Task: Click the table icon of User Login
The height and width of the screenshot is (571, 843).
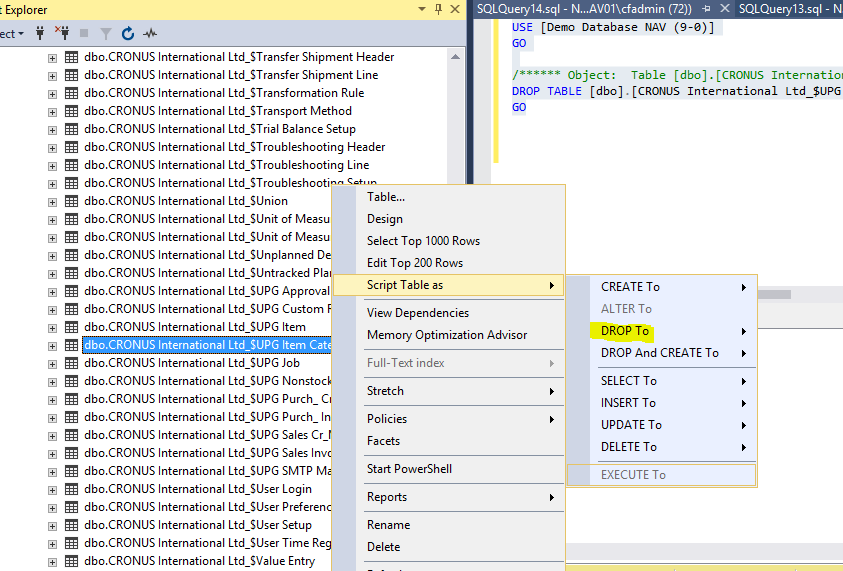Action: pyautogui.click(x=72, y=489)
